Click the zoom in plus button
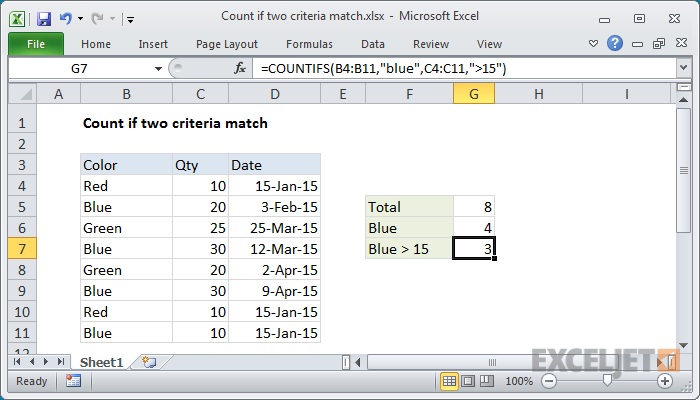 pos(665,381)
